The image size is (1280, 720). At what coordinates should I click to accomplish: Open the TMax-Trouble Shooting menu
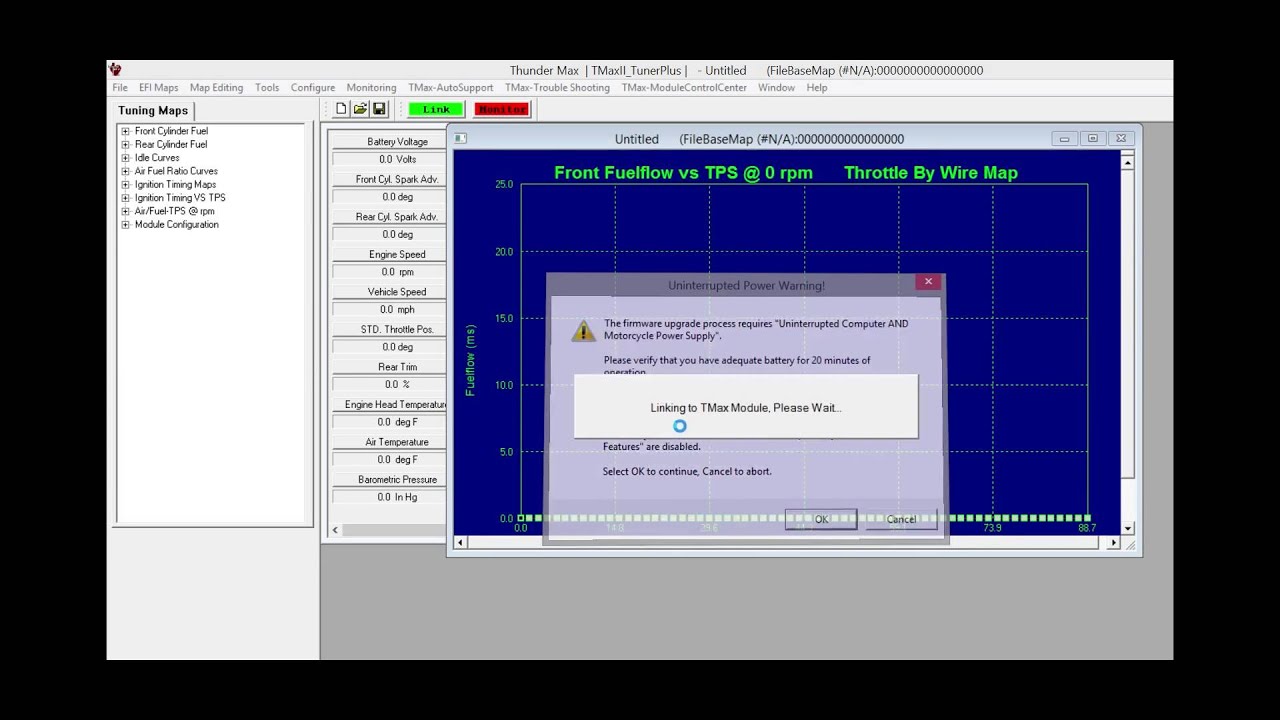point(557,88)
